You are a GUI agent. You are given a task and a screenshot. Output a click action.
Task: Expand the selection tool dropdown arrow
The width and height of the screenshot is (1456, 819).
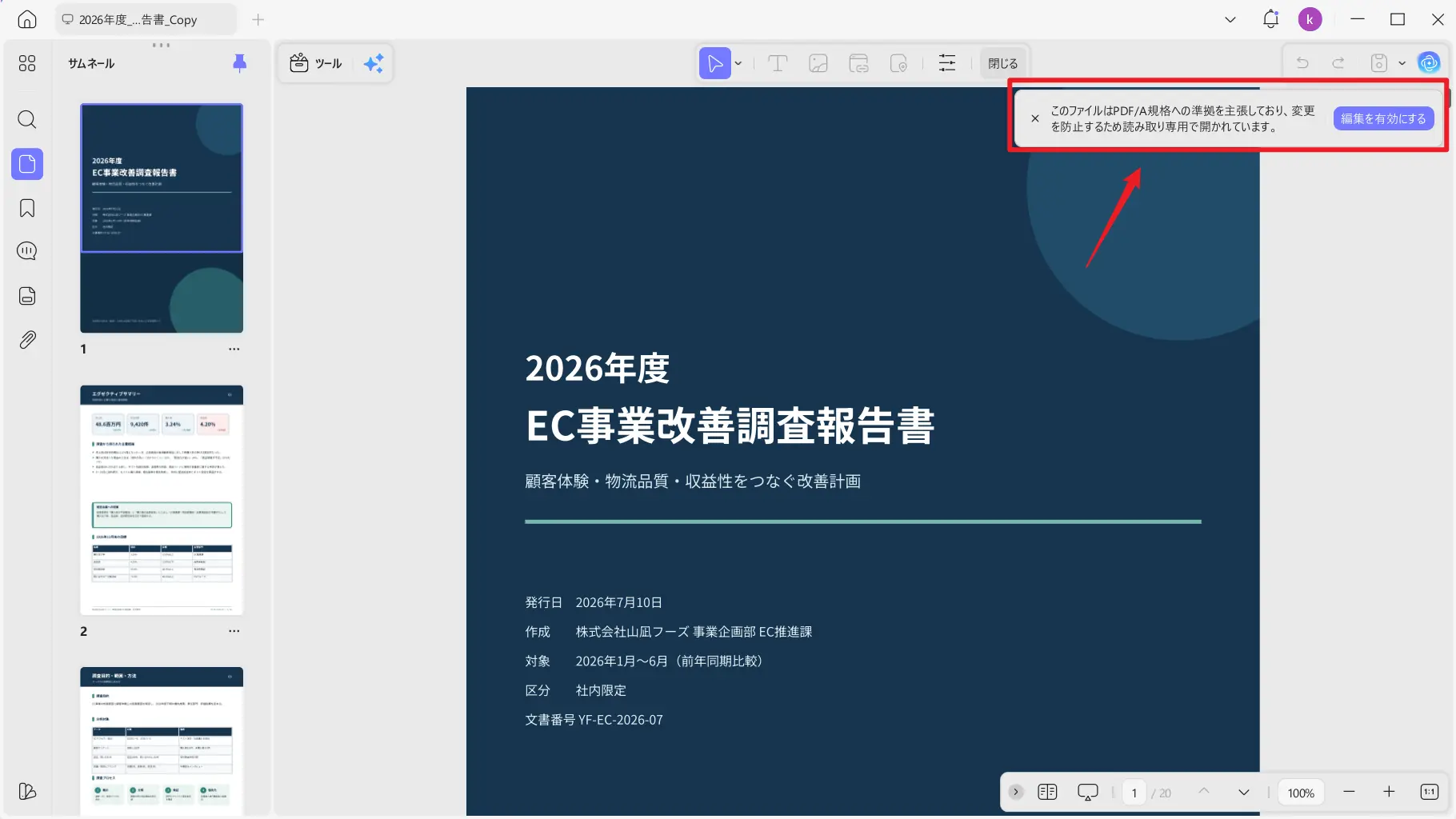click(738, 63)
